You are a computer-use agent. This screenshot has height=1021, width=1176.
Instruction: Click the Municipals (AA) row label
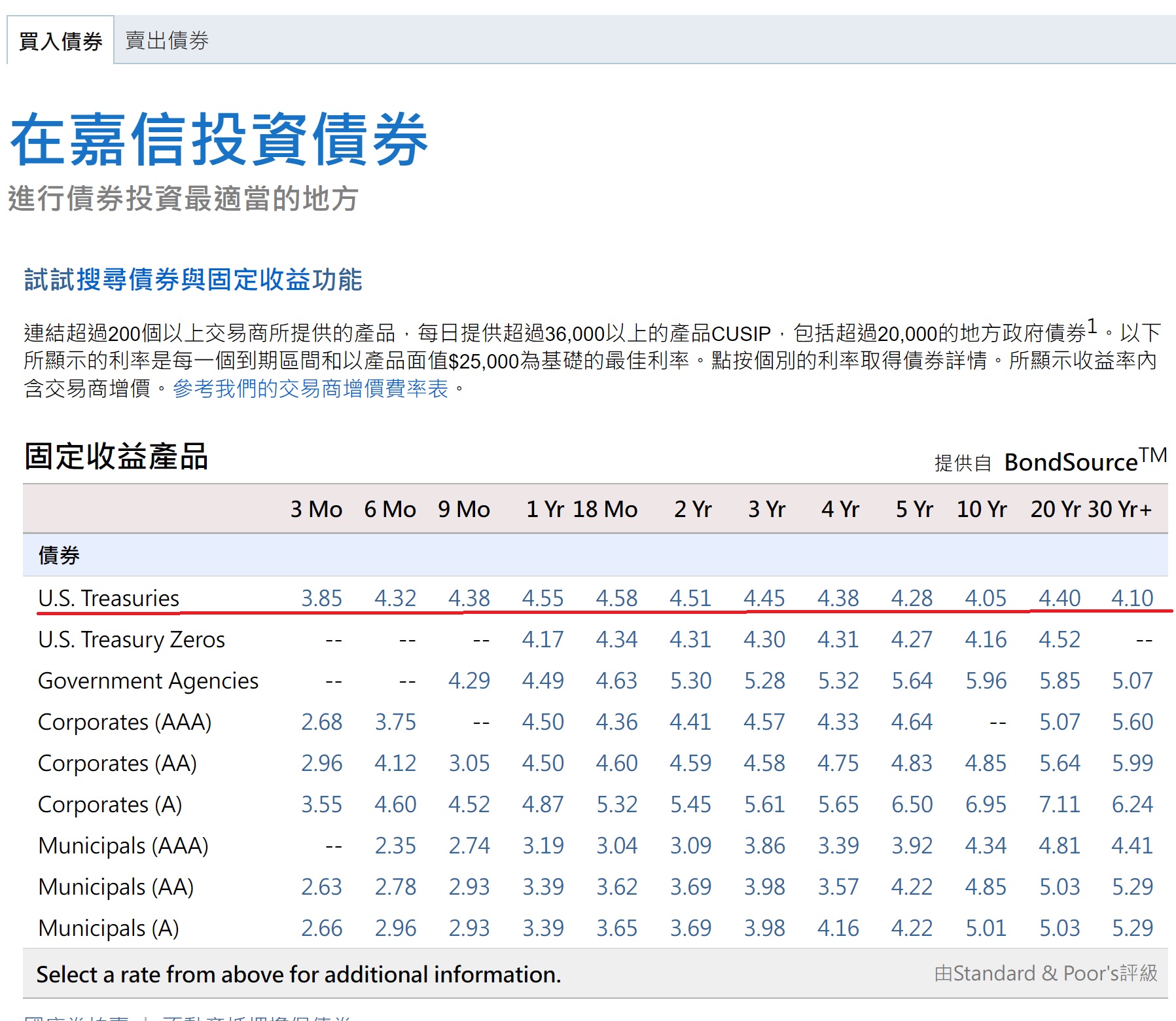tap(116, 887)
